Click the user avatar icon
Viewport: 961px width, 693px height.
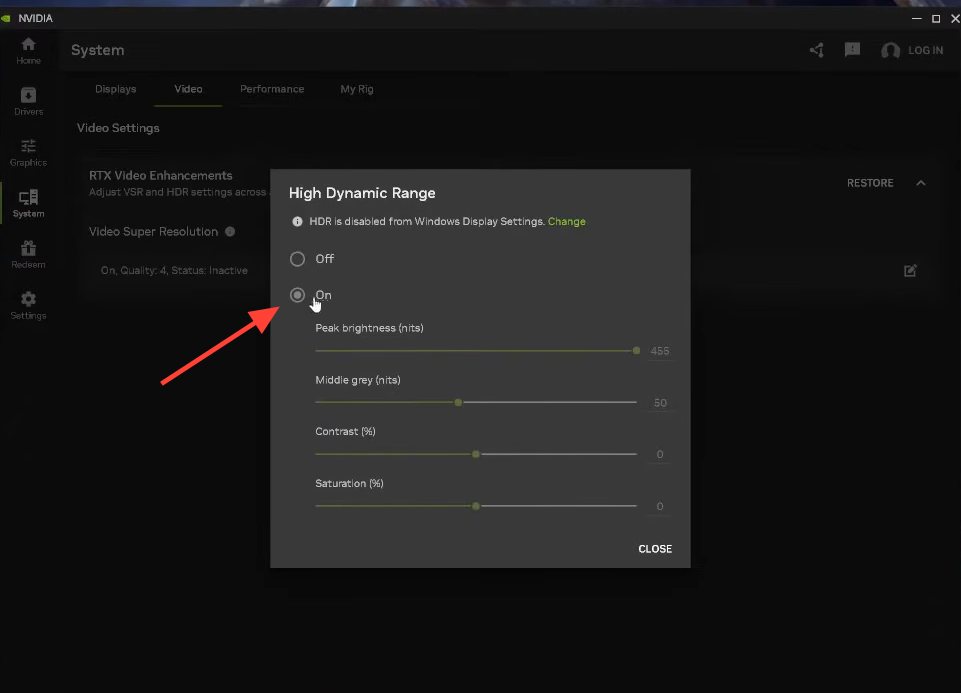click(x=890, y=50)
